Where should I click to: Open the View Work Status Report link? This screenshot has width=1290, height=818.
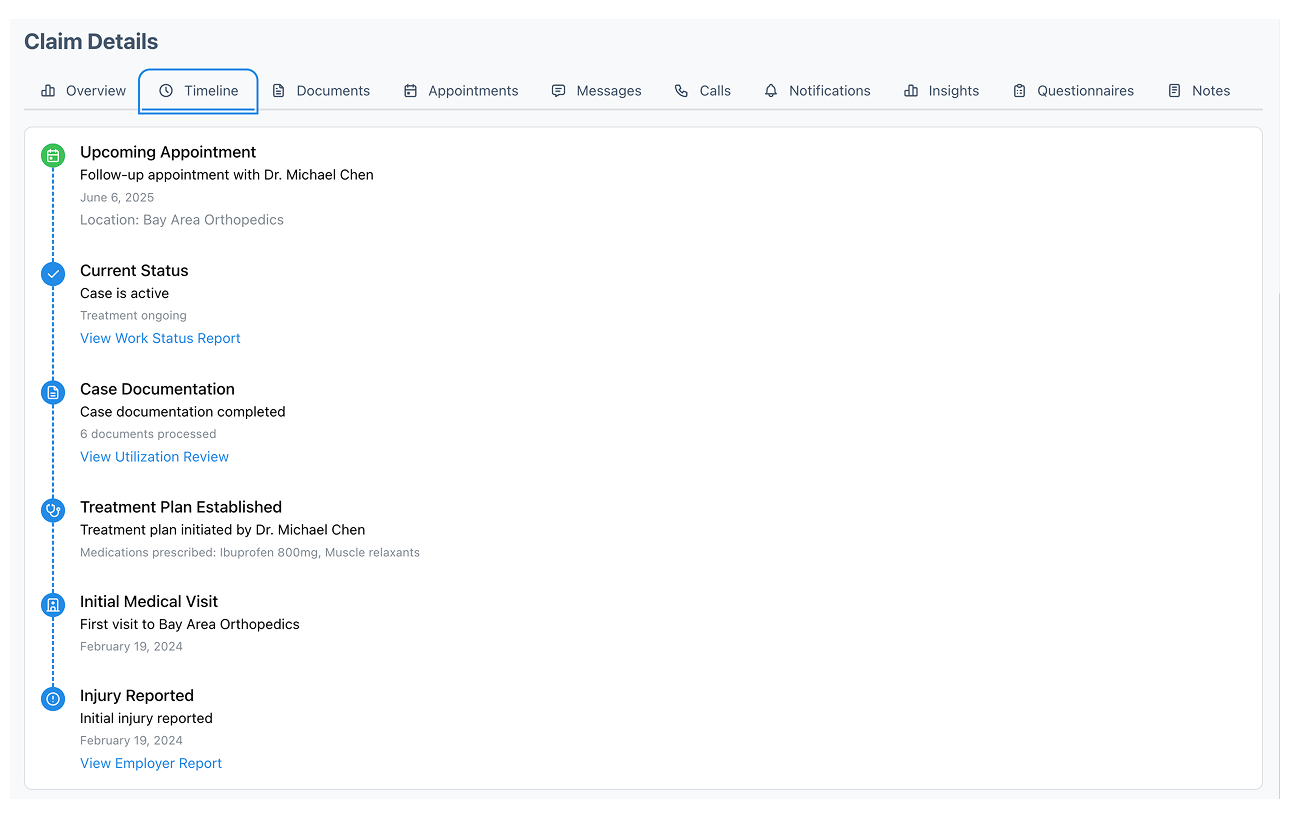(x=160, y=338)
